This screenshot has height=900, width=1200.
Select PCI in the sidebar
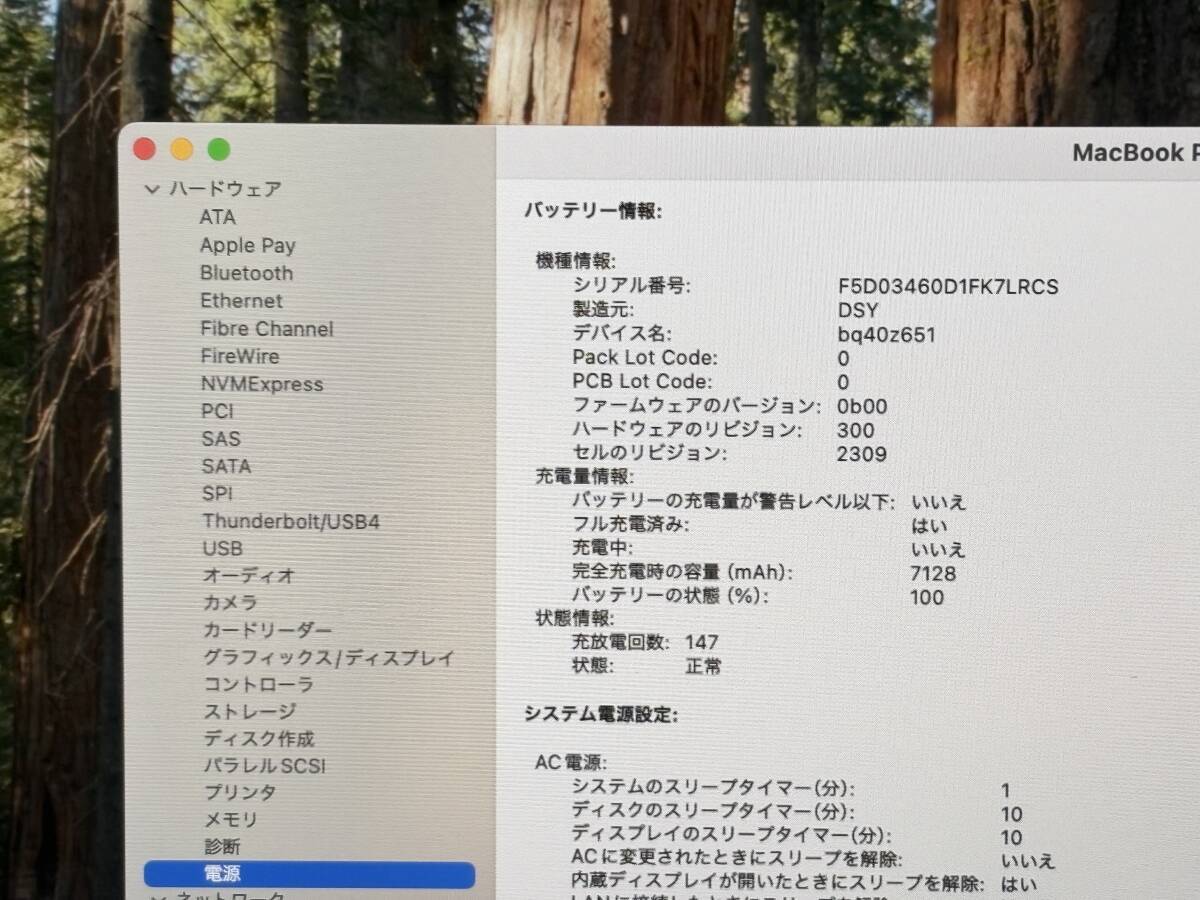[x=217, y=411]
